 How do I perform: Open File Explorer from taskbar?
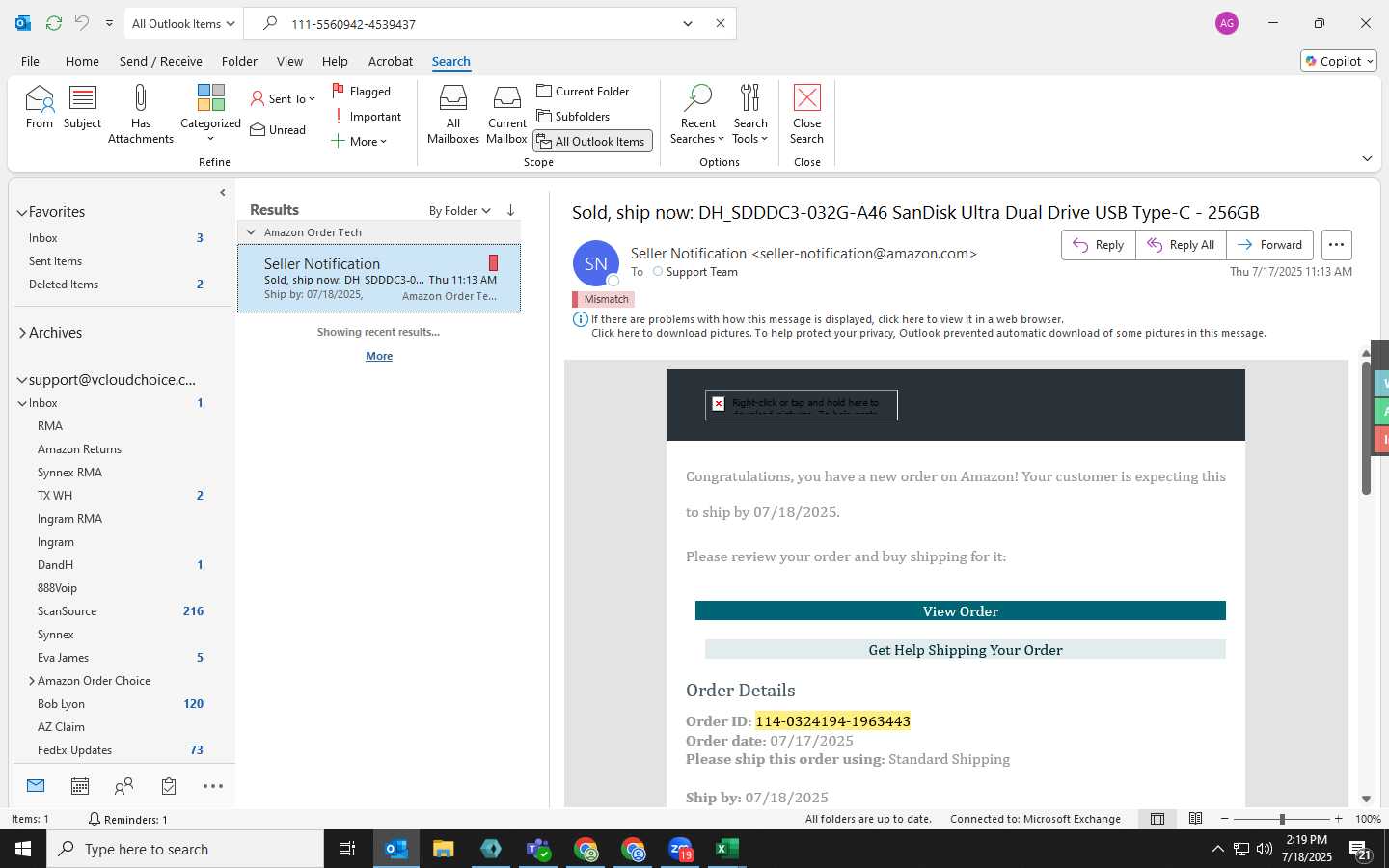[x=444, y=849]
